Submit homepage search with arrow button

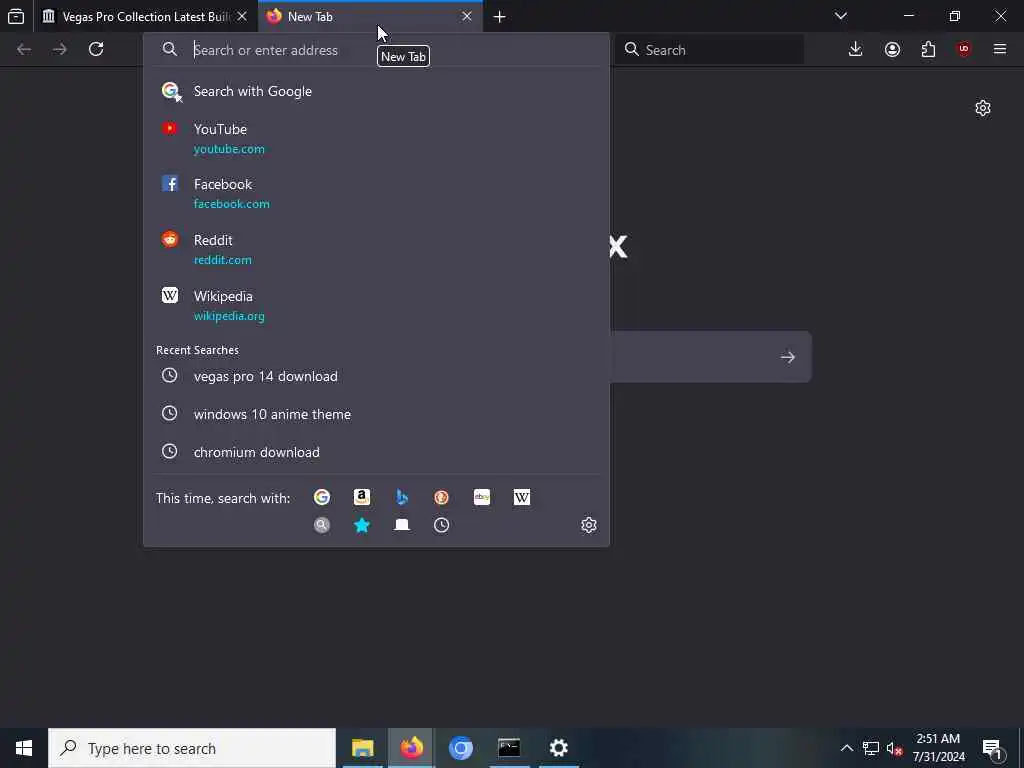(x=788, y=357)
